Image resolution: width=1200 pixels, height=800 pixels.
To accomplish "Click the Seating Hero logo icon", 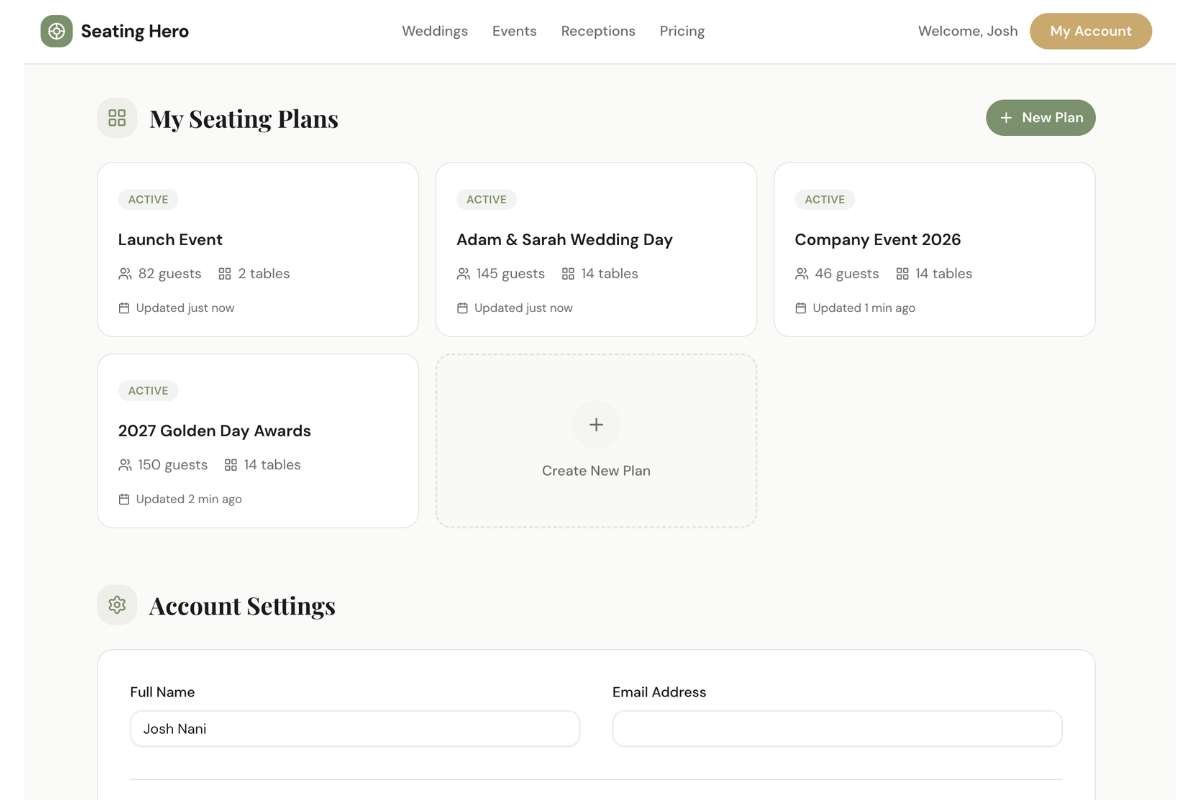I will pyautogui.click(x=57, y=31).
